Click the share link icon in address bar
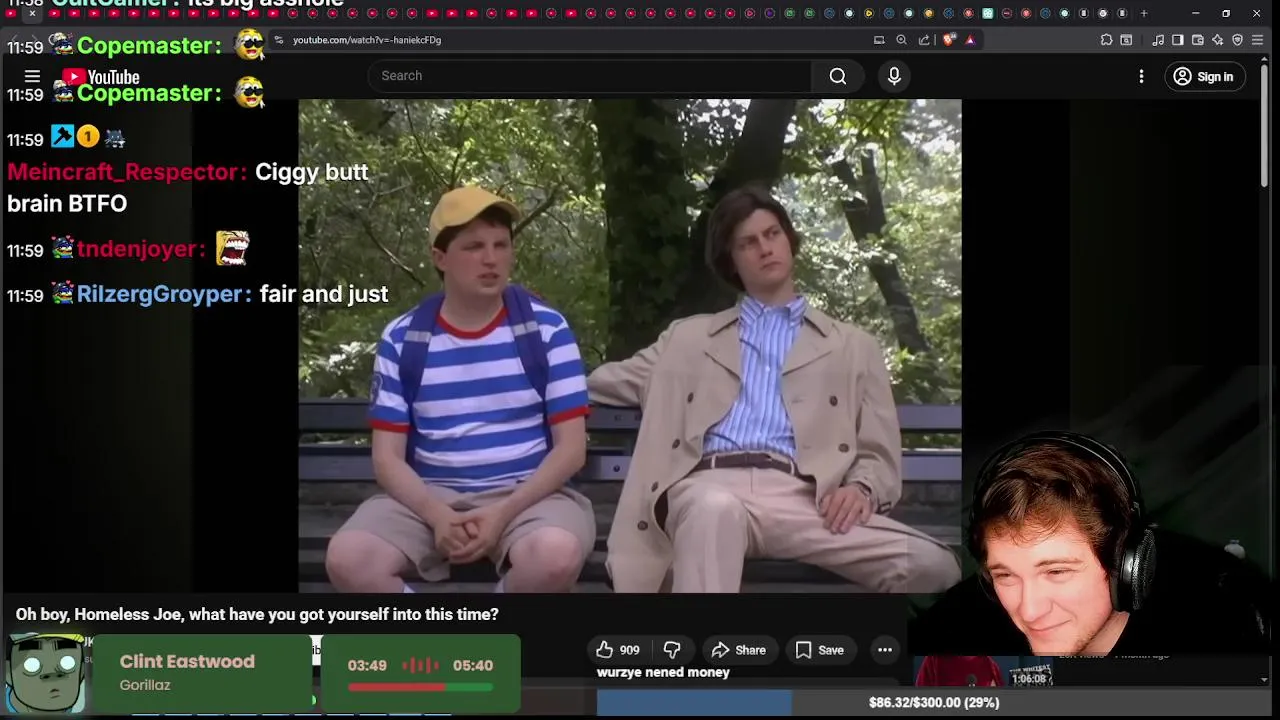This screenshot has width=1280, height=720. click(x=924, y=40)
